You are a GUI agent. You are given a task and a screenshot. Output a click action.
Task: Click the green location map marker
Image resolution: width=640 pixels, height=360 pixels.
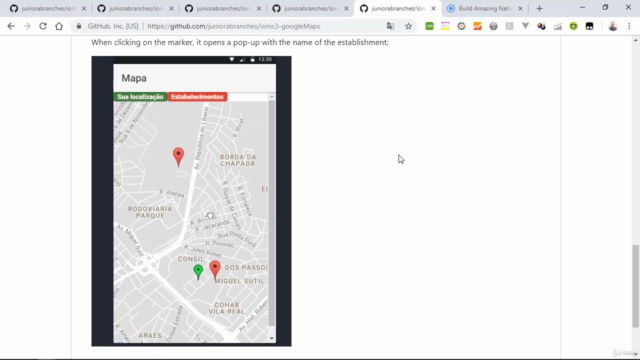point(198,272)
